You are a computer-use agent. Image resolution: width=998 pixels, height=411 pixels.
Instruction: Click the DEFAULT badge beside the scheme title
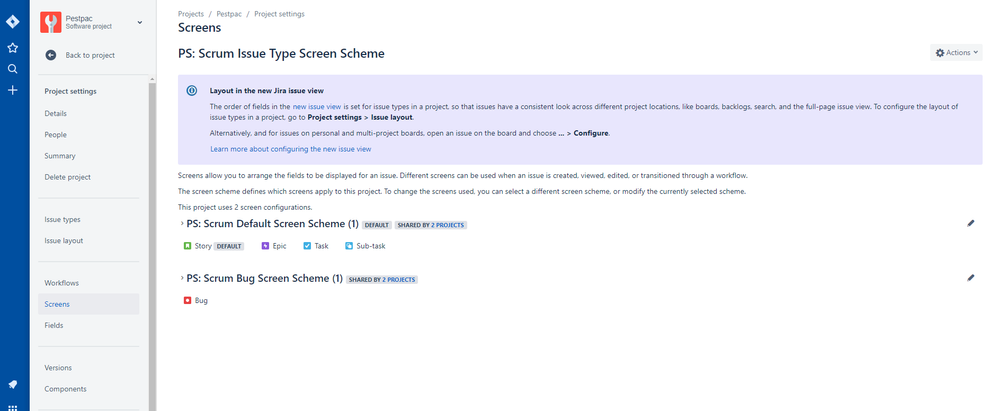pos(376,225)
